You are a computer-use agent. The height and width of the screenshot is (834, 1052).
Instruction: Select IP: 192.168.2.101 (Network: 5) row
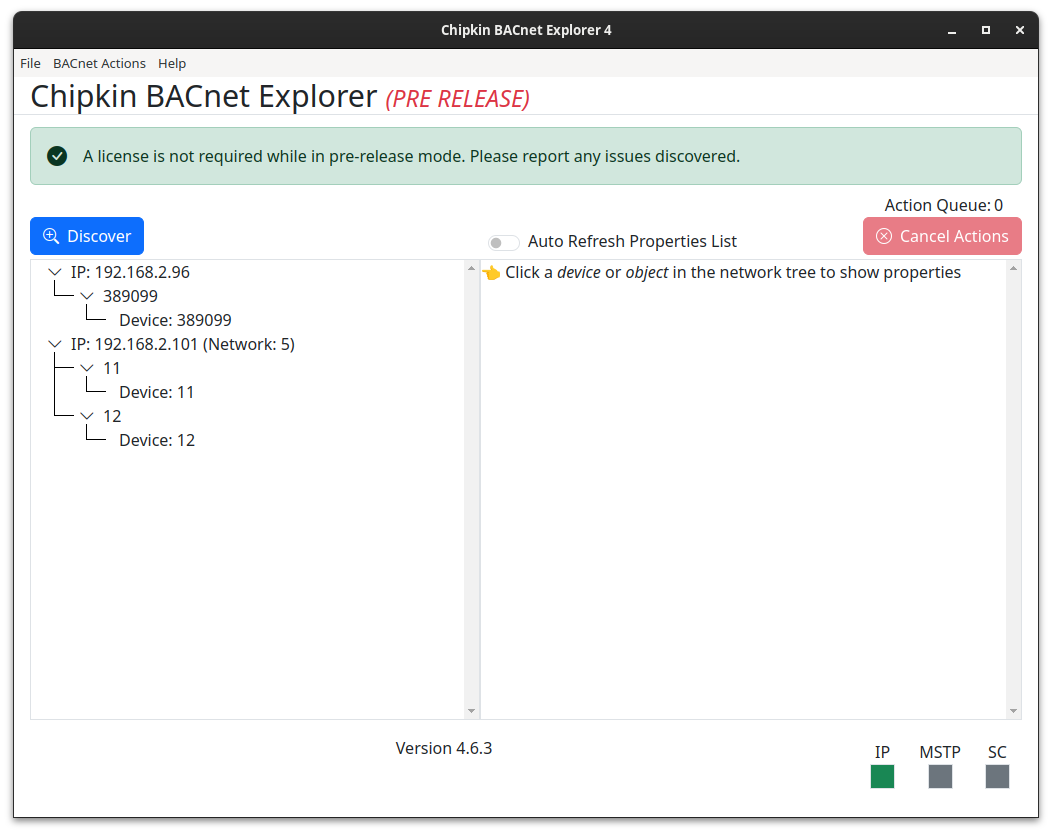tap(182, 344)
